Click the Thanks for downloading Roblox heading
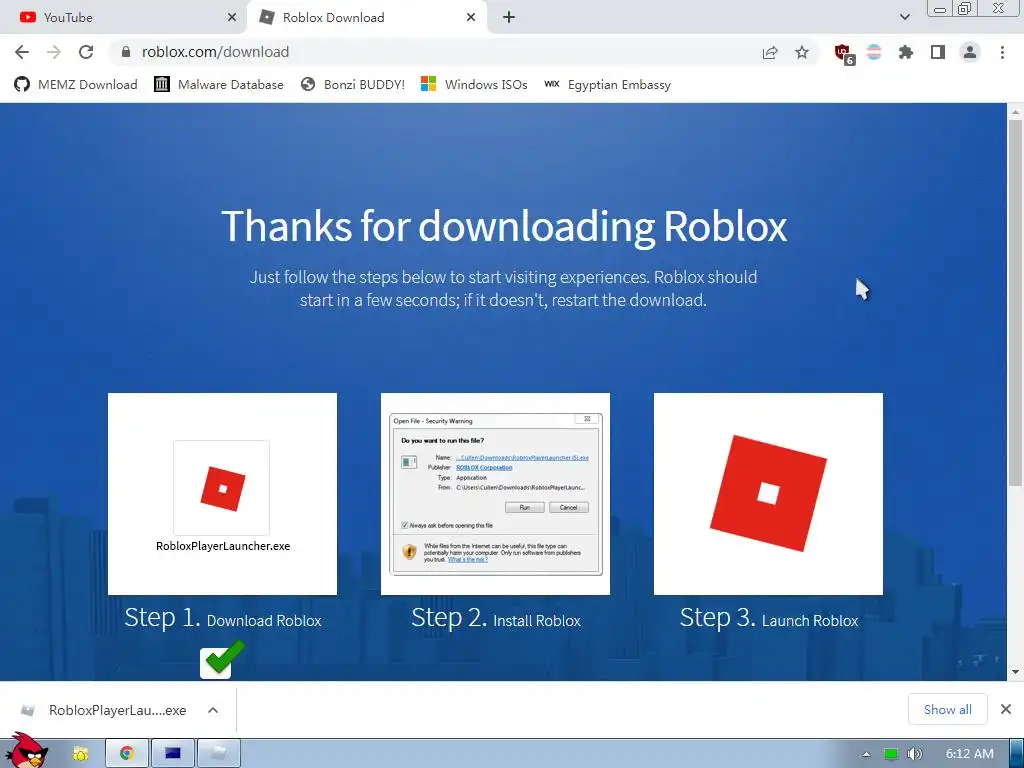Screen dimensions: 1024x768 tap(504, 227)
